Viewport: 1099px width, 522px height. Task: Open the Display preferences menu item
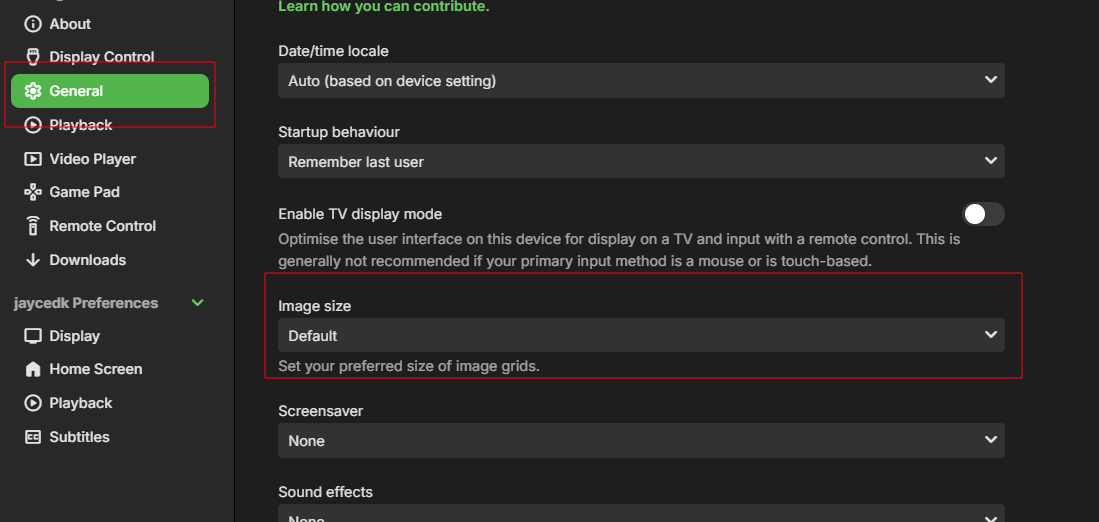pos(74,336)
